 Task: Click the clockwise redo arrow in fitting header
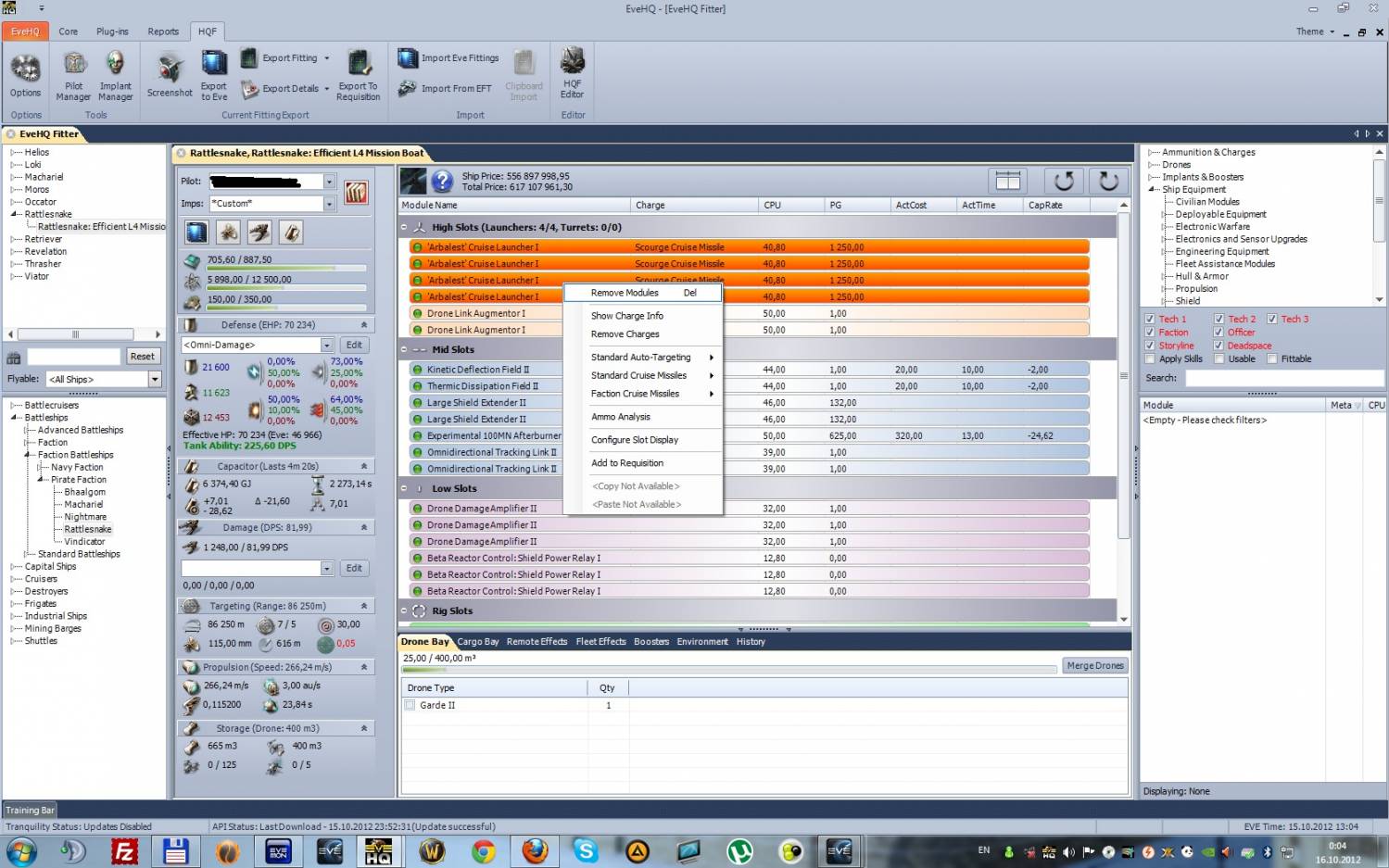click(1108, 181)
